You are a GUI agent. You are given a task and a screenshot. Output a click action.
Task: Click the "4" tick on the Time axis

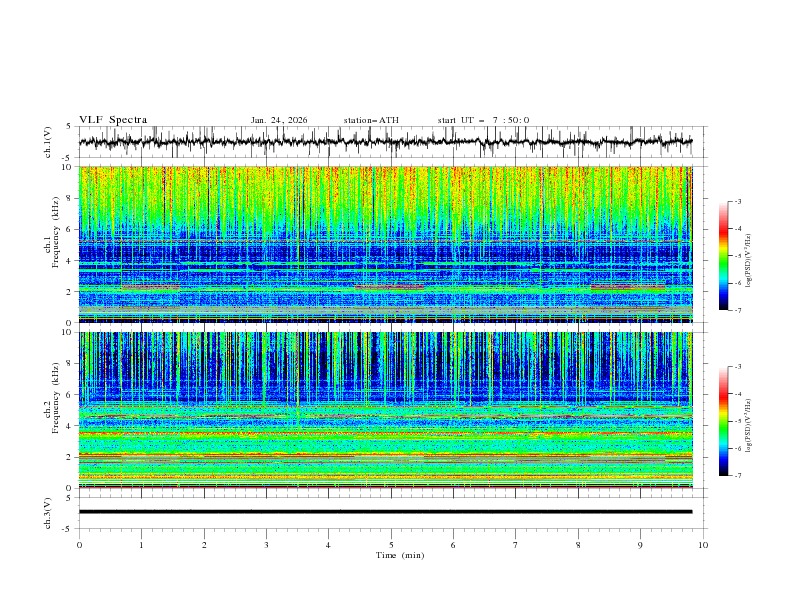point(328,545)
